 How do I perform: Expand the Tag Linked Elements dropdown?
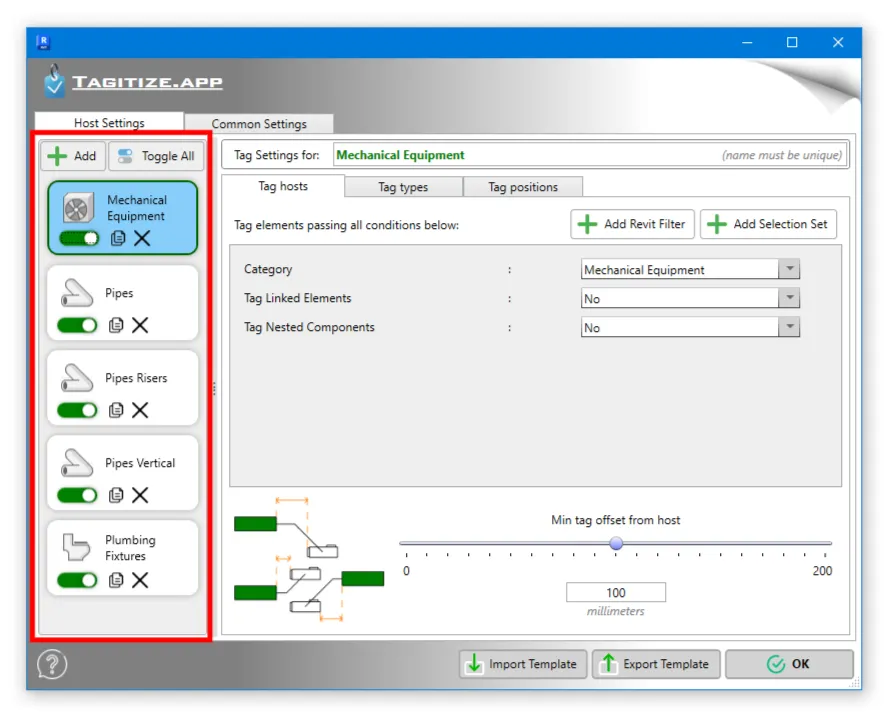point(789,299)
